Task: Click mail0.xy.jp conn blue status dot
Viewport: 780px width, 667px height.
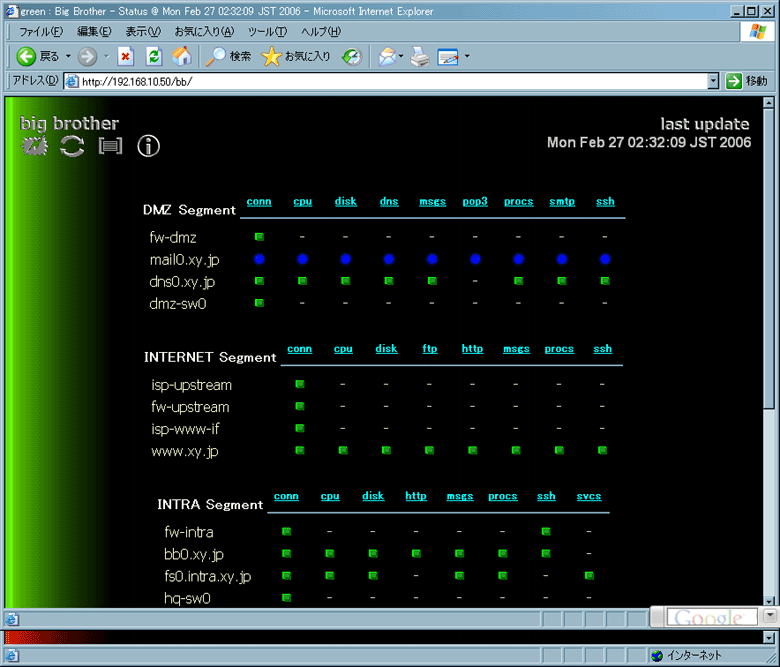Action: pos(259,259)
